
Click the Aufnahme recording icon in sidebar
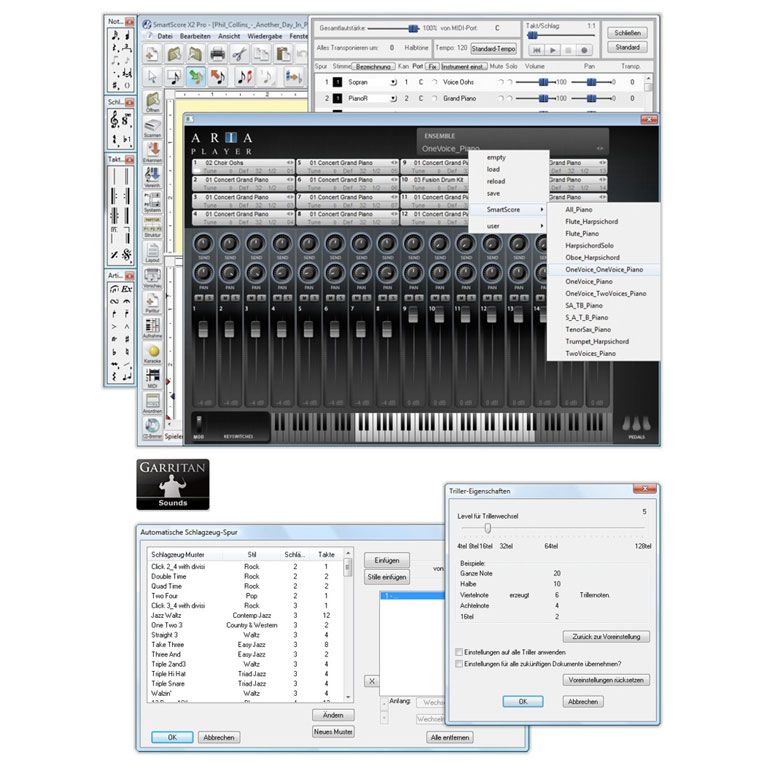point(152,327)
